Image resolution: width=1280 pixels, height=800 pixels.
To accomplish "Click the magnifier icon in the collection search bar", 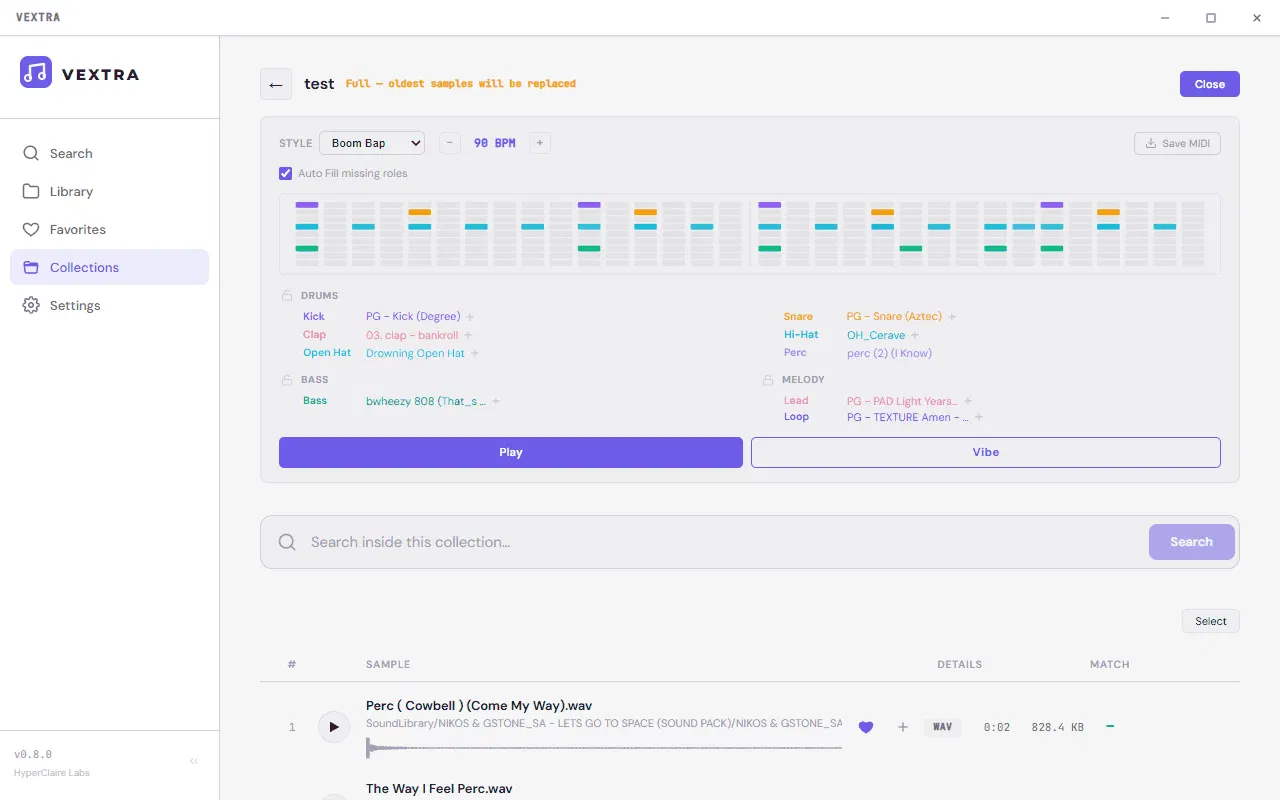I will pyautogui.click(x=287, y=542).
